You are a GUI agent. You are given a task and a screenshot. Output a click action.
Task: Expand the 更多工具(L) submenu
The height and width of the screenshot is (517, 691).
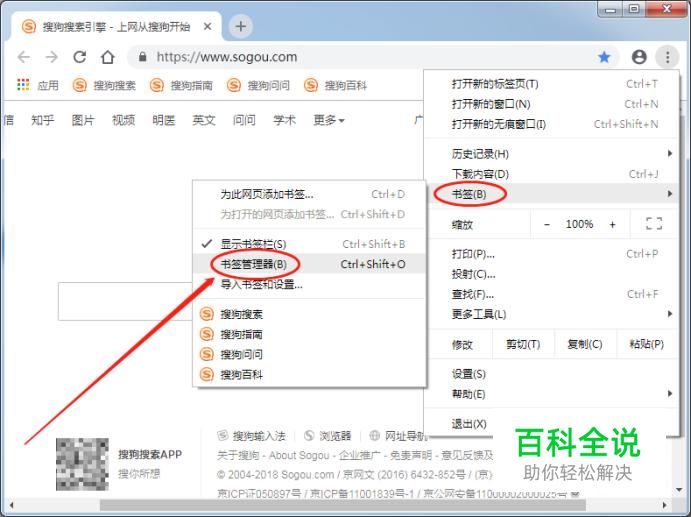point(551,314)
